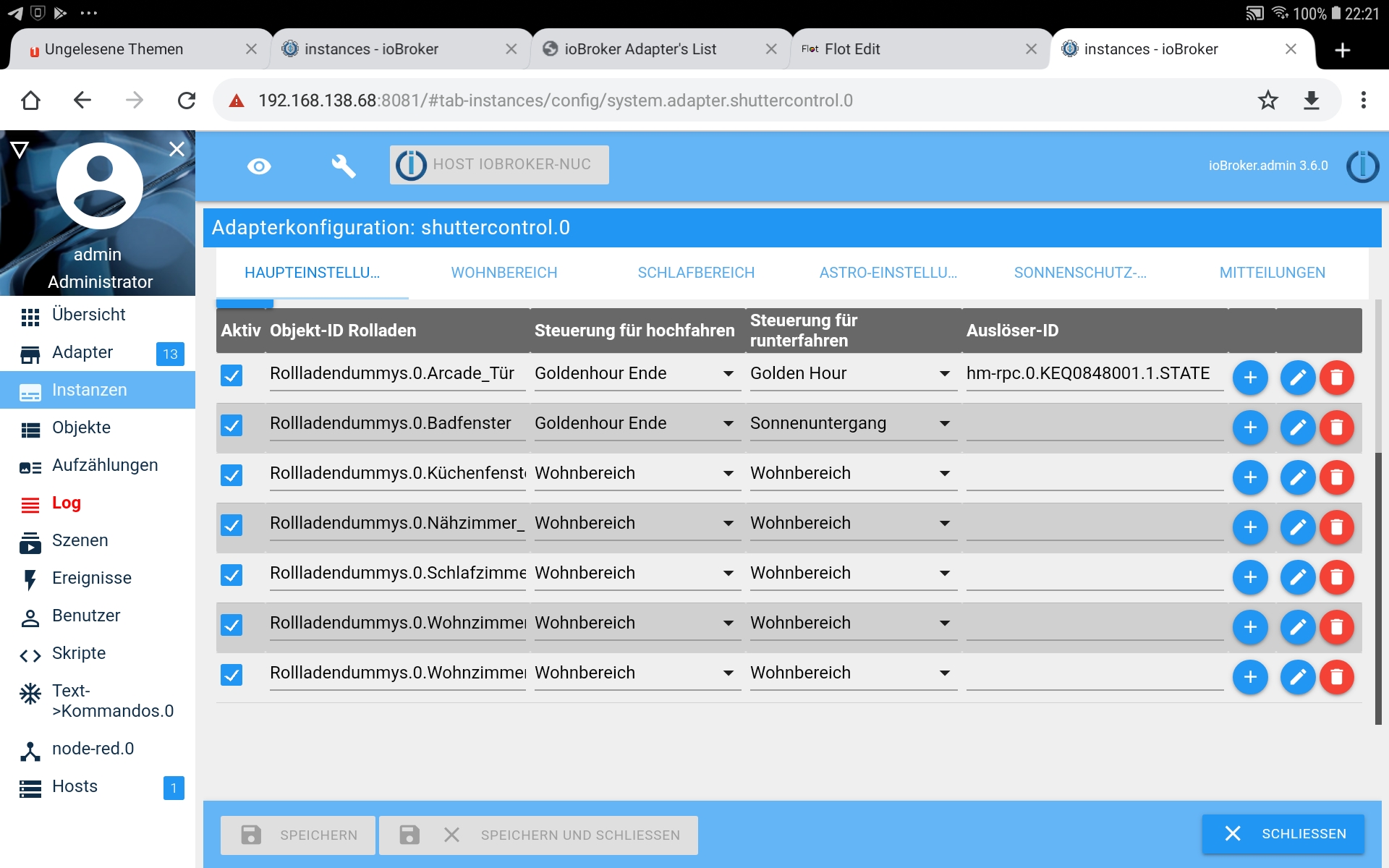Toggle the active checkbox for Nähzimmer row

232,524
